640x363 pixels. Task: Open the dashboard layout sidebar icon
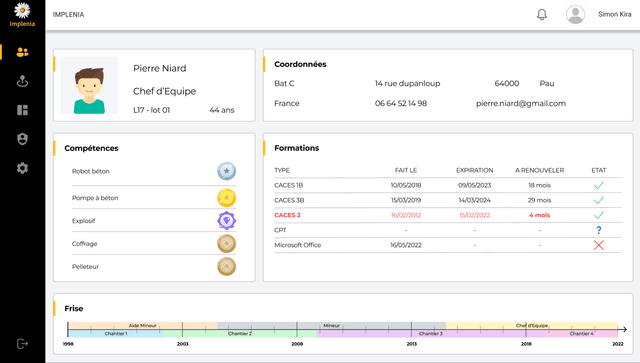click(22, 110)
